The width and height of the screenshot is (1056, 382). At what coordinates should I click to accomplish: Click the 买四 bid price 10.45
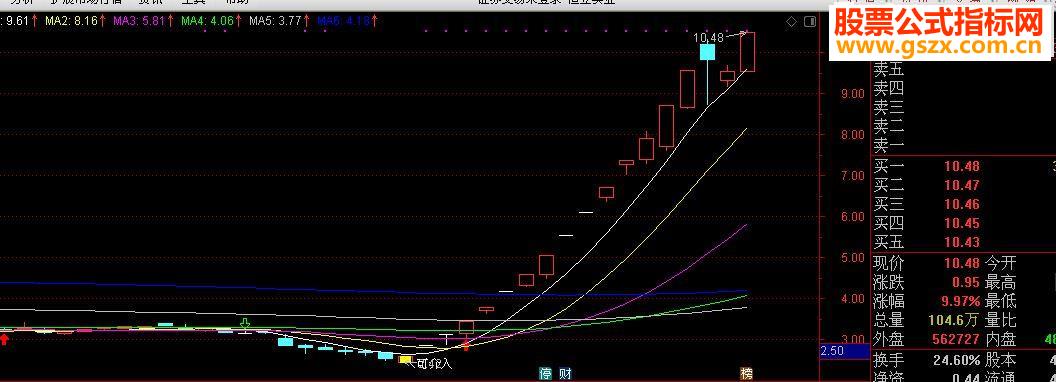[962, 223]
